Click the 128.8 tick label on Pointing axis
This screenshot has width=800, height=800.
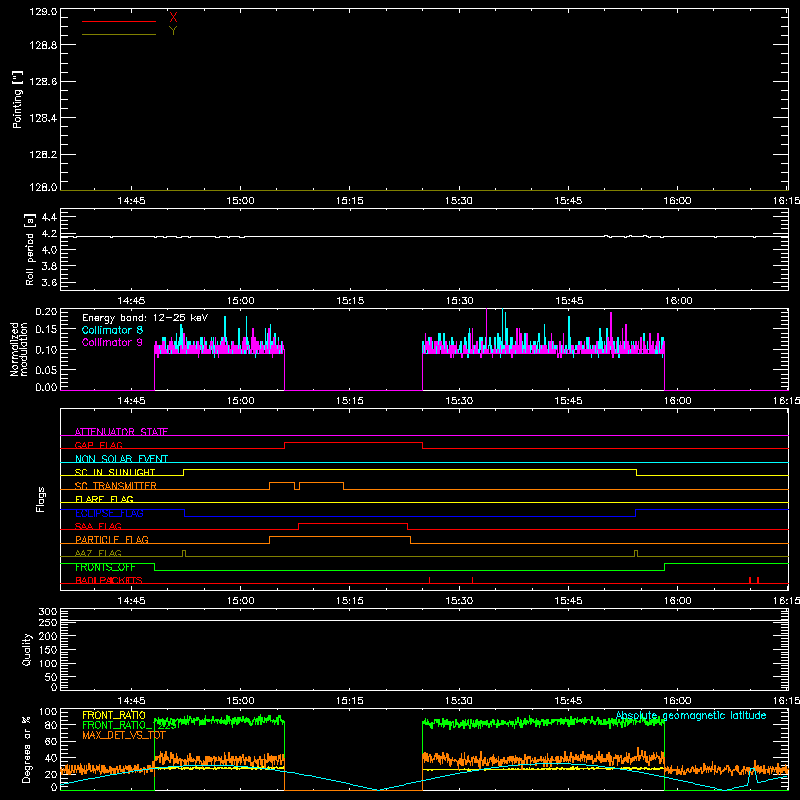point(43,45)
